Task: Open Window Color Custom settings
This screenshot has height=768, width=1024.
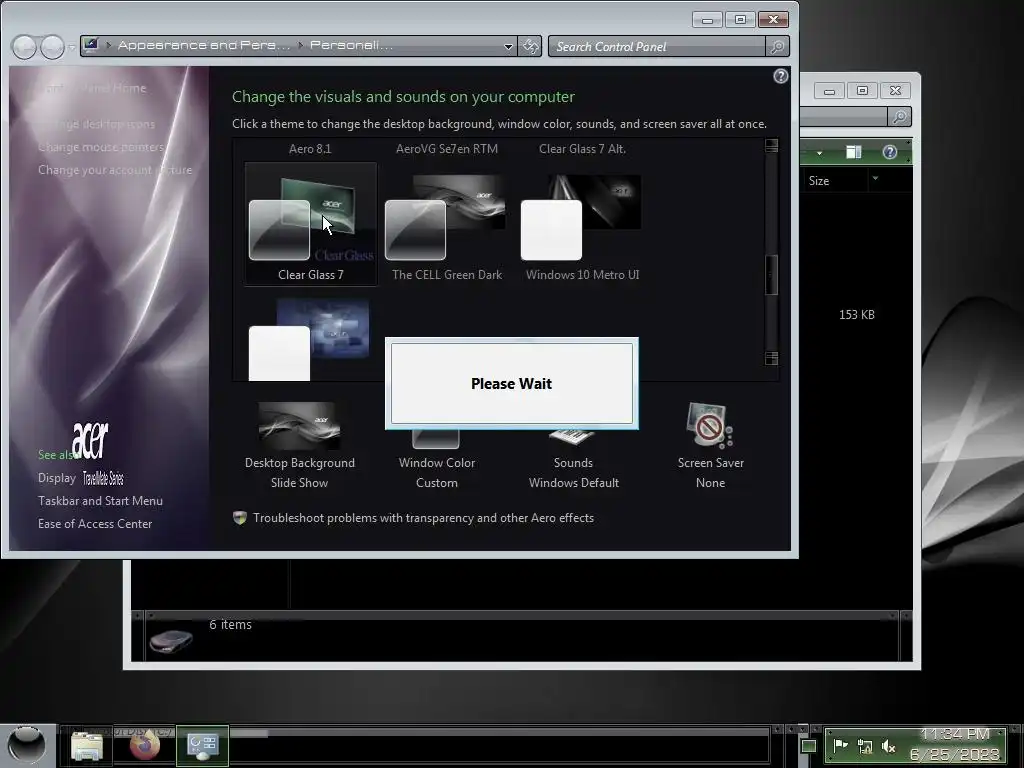Action: [437, 457]
